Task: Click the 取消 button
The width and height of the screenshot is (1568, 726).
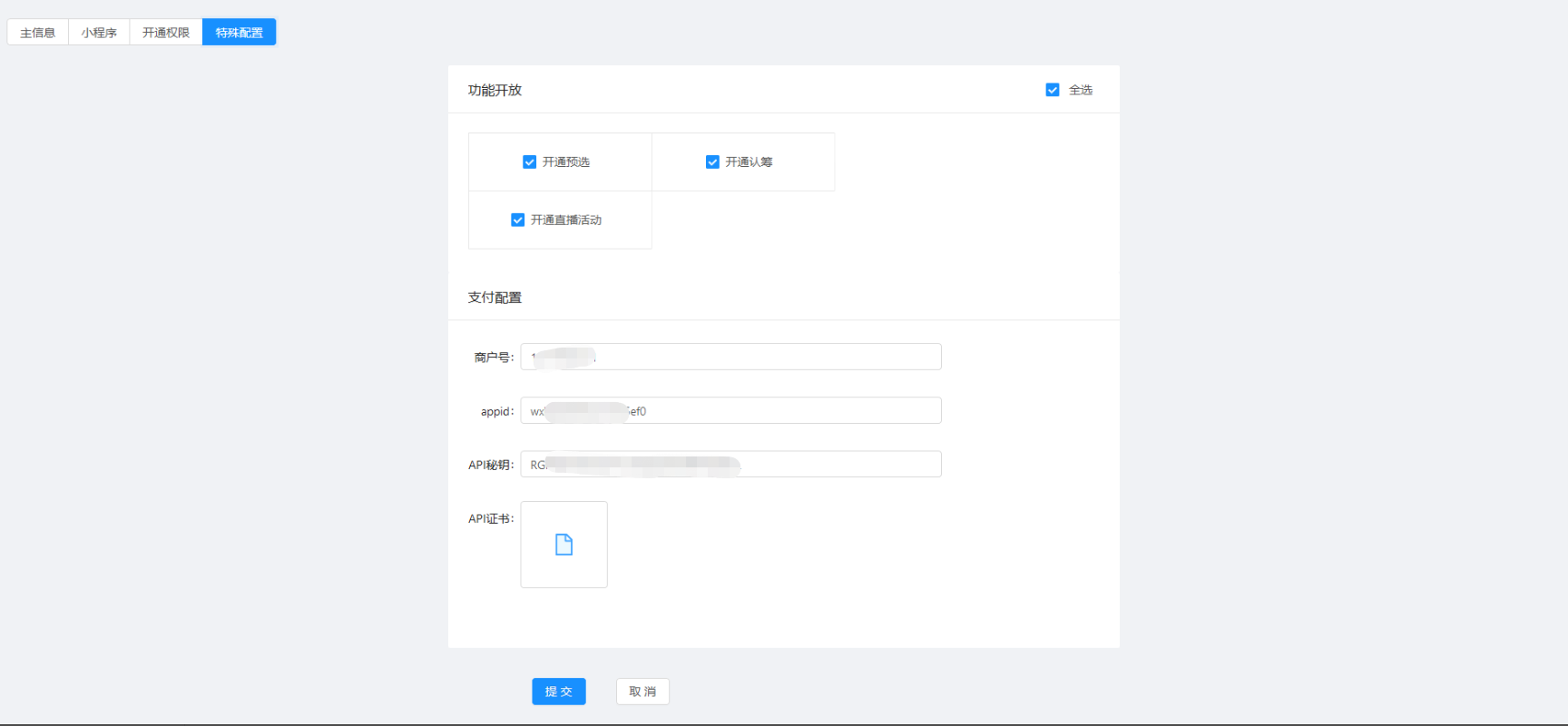Action: click(642, 692)
